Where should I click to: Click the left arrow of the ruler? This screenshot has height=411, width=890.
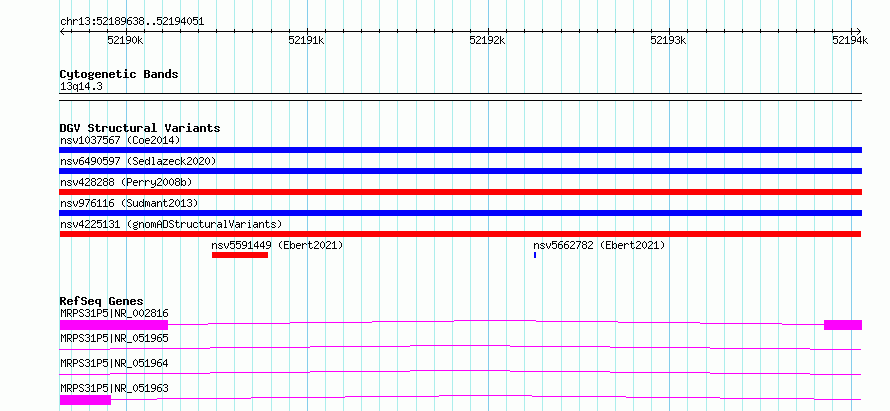tap(62, 31)
